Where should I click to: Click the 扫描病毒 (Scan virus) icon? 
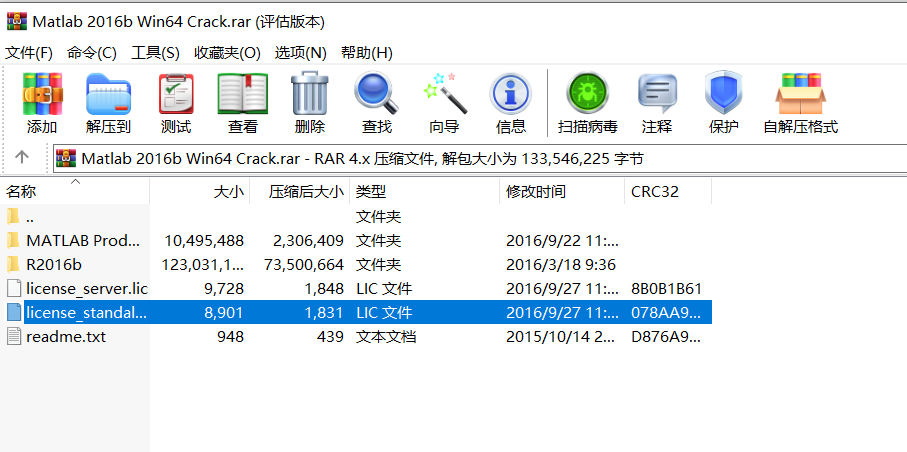pyautogui.click(x=587, y=93)
